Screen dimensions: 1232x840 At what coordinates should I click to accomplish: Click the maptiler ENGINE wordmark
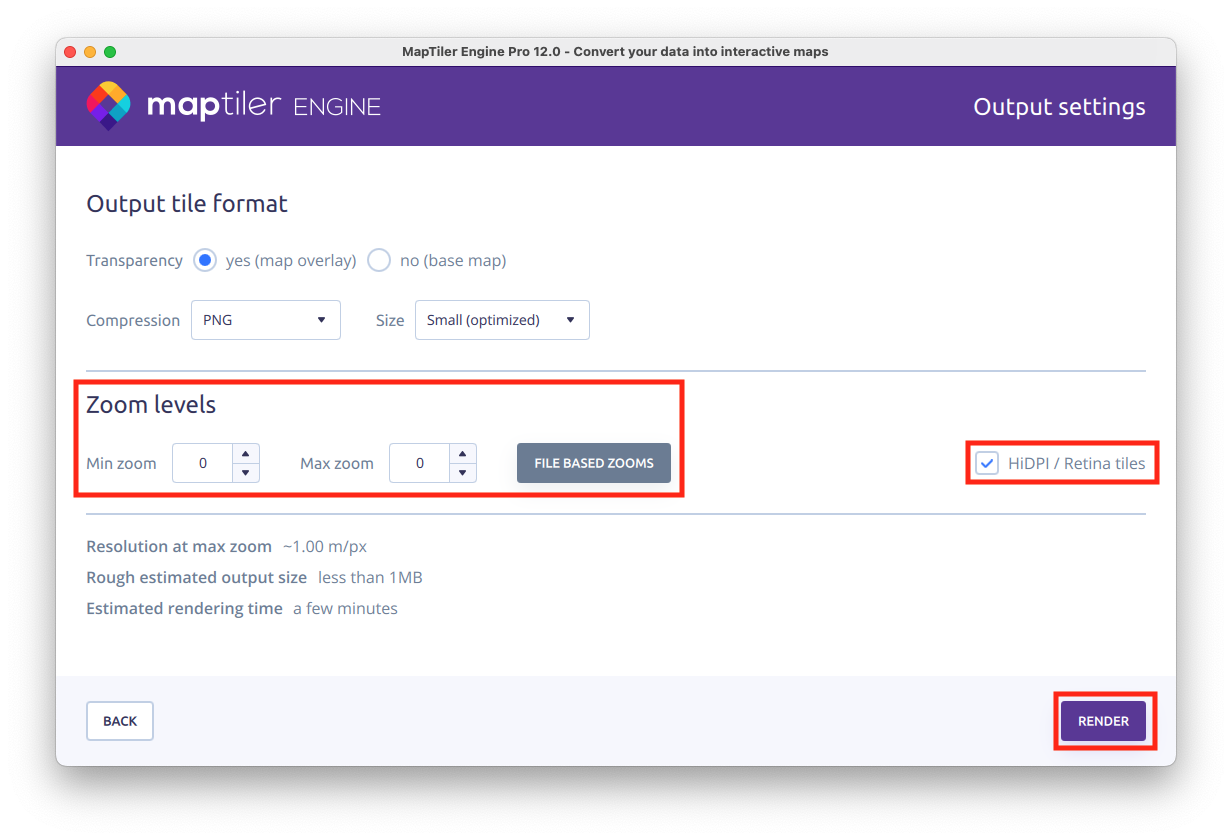point(264,106)
